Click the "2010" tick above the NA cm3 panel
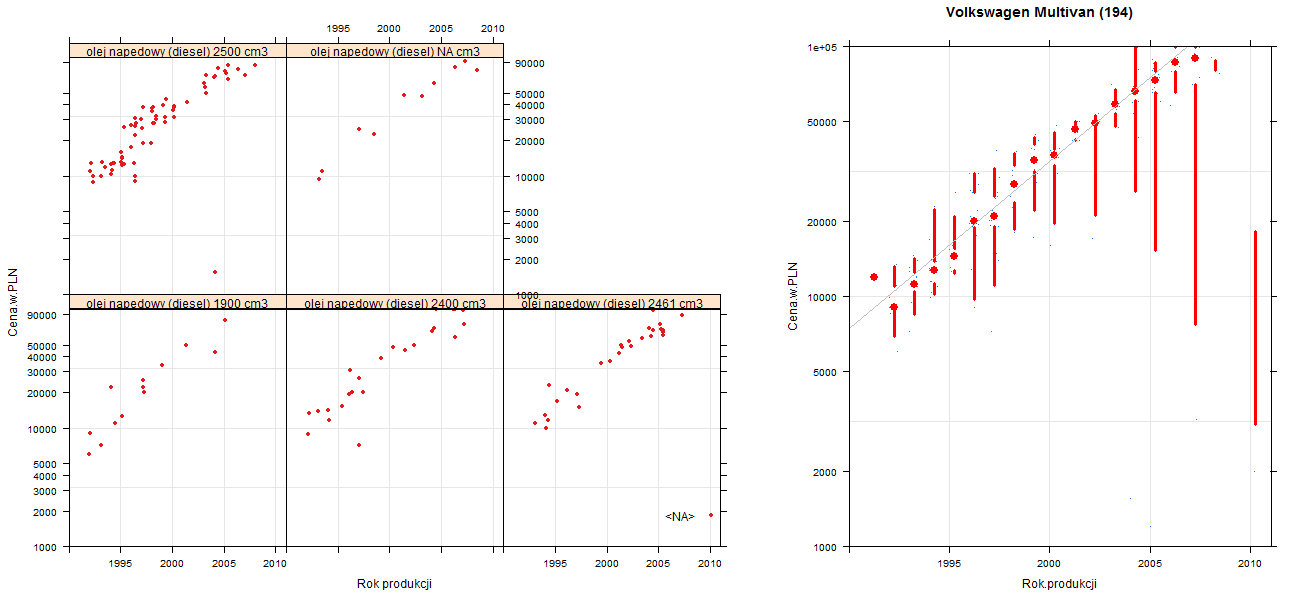1300x600 pixels. (493, 28)
